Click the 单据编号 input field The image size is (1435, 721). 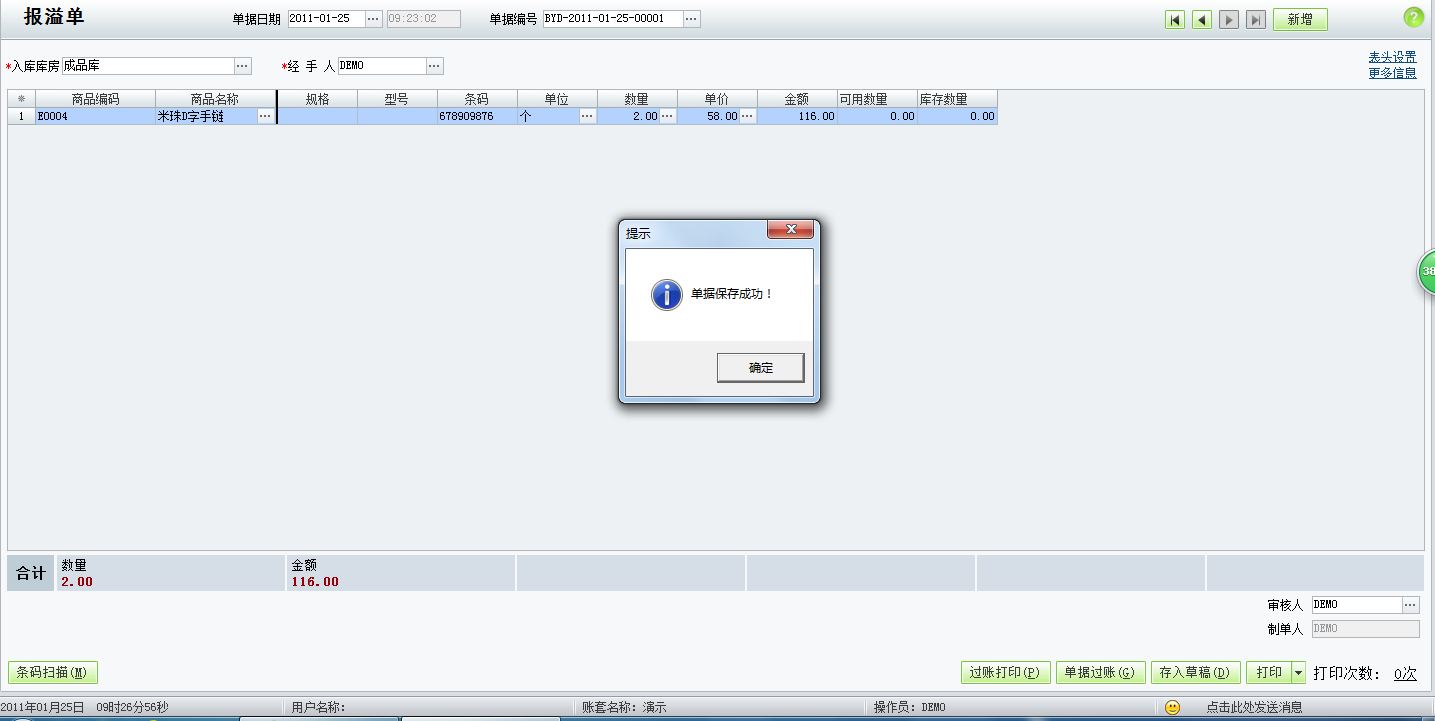612,19
